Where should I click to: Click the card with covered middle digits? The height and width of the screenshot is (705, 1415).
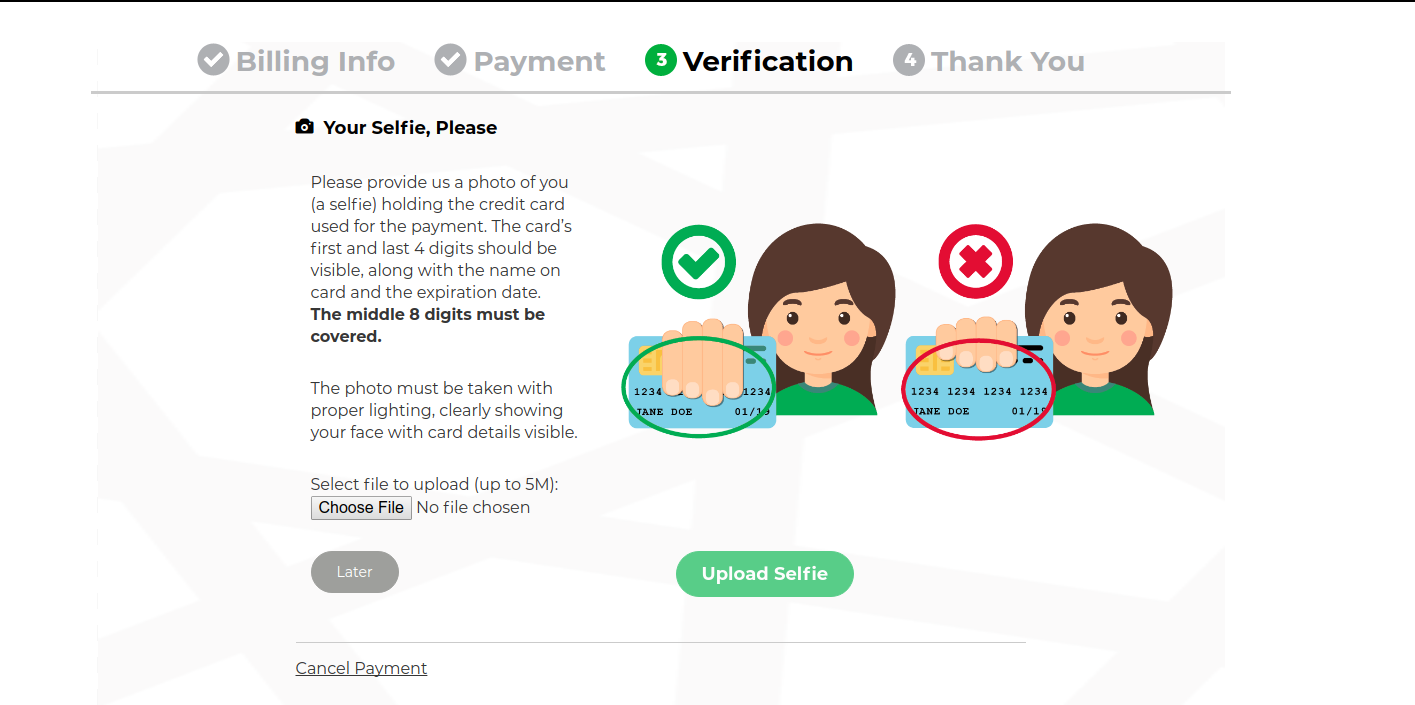(700, 385)
